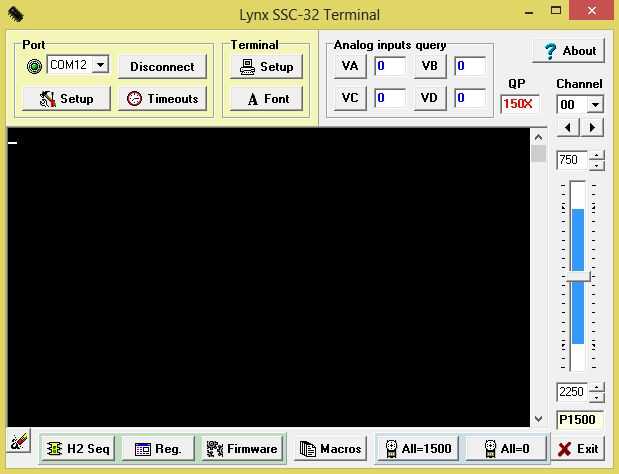Maximize the Lynx SSC-32 Terminal window
This screenshot has height=474, width=619.
[556, 11]
